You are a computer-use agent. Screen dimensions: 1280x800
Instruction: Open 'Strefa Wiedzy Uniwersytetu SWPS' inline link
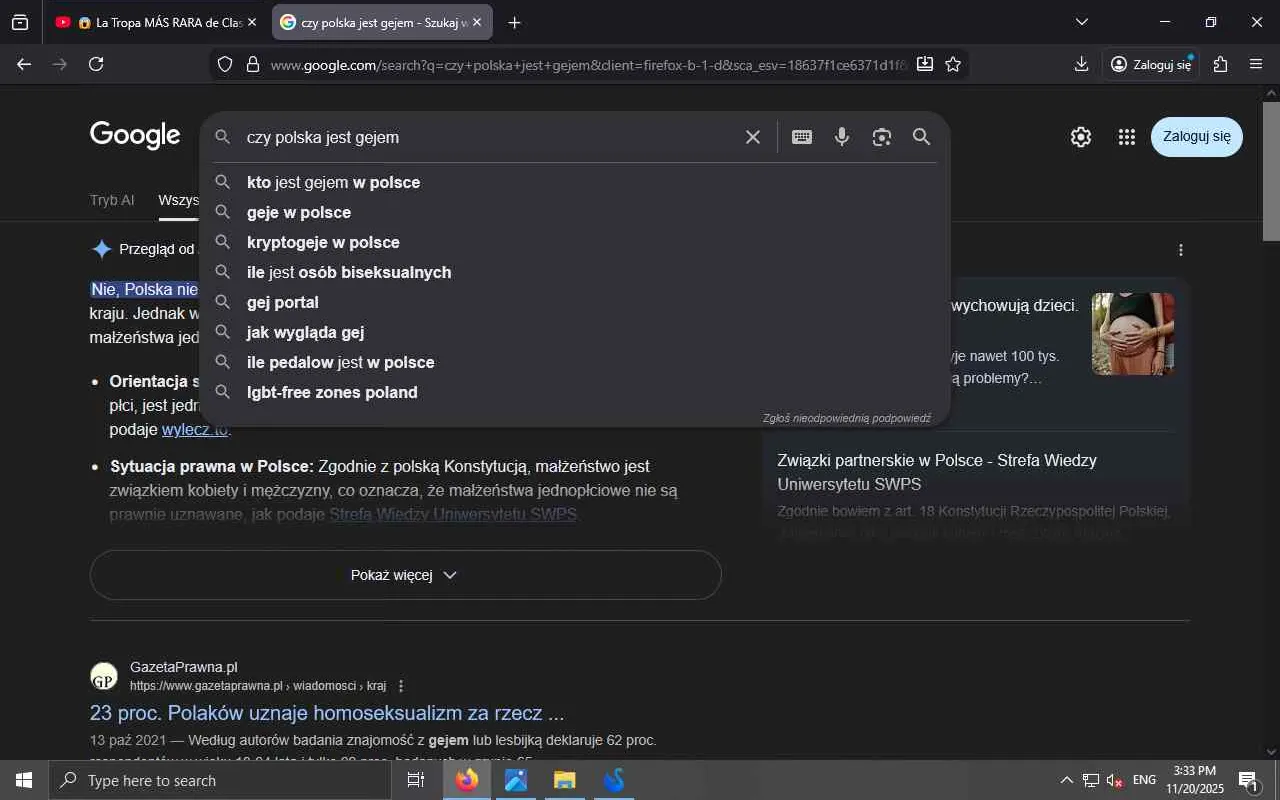[453, 515]
